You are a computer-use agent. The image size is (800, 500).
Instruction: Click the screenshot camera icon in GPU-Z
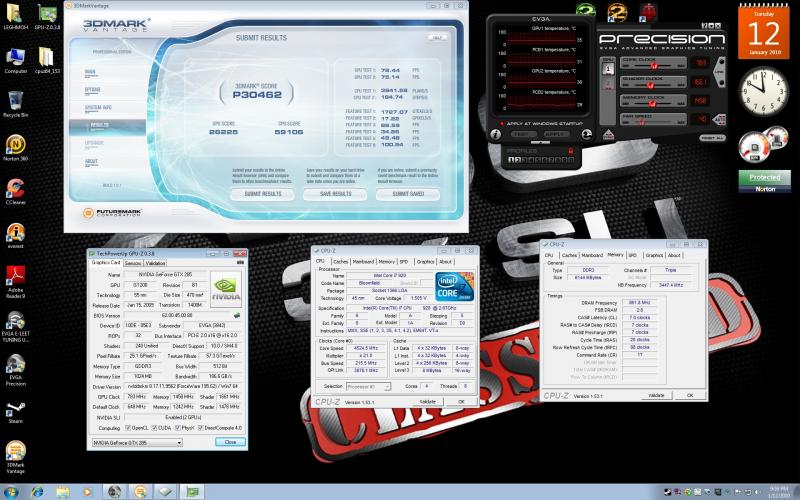240,262
